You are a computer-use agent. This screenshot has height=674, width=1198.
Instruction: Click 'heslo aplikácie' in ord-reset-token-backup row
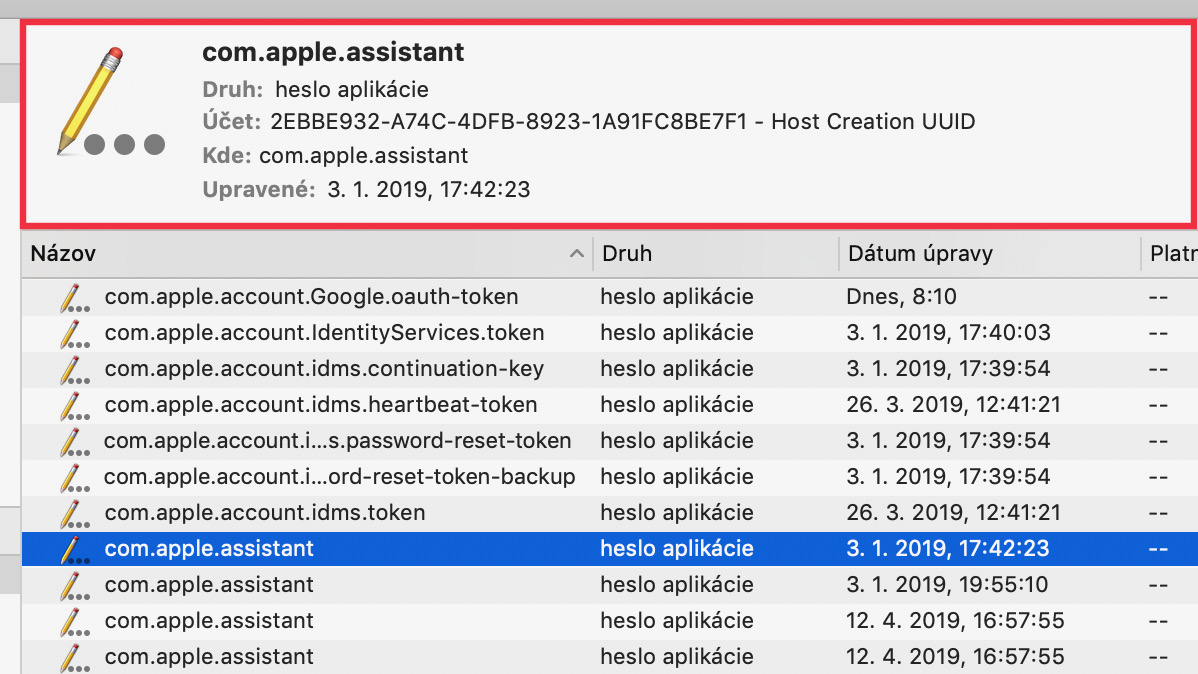click(677, 476)
